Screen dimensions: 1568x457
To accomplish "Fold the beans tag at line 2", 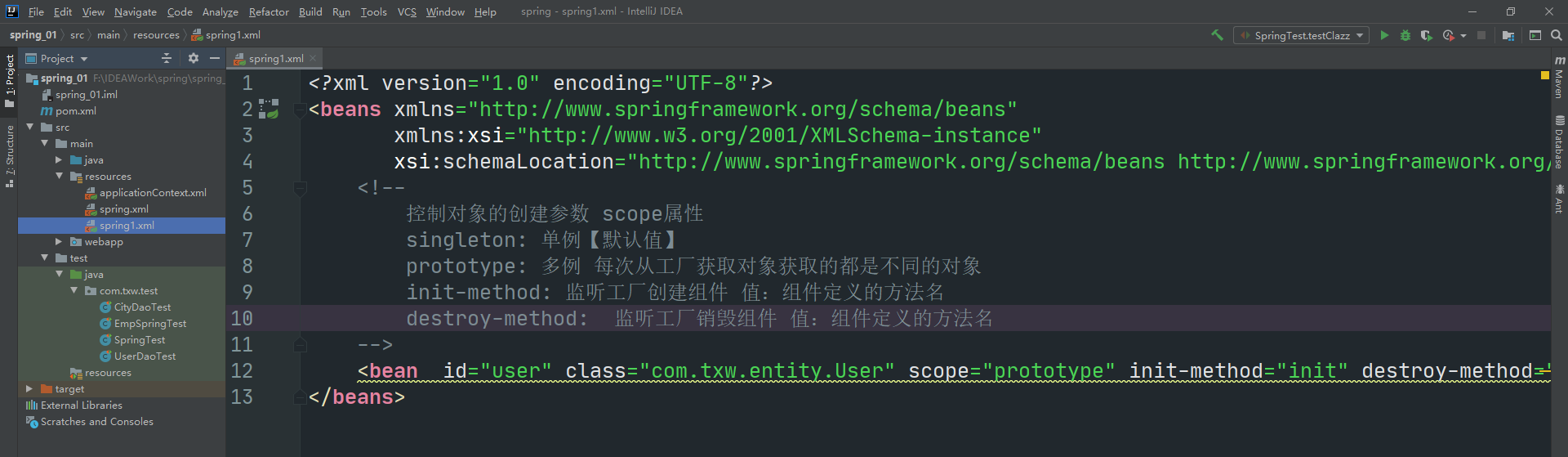I will [300, 109].
